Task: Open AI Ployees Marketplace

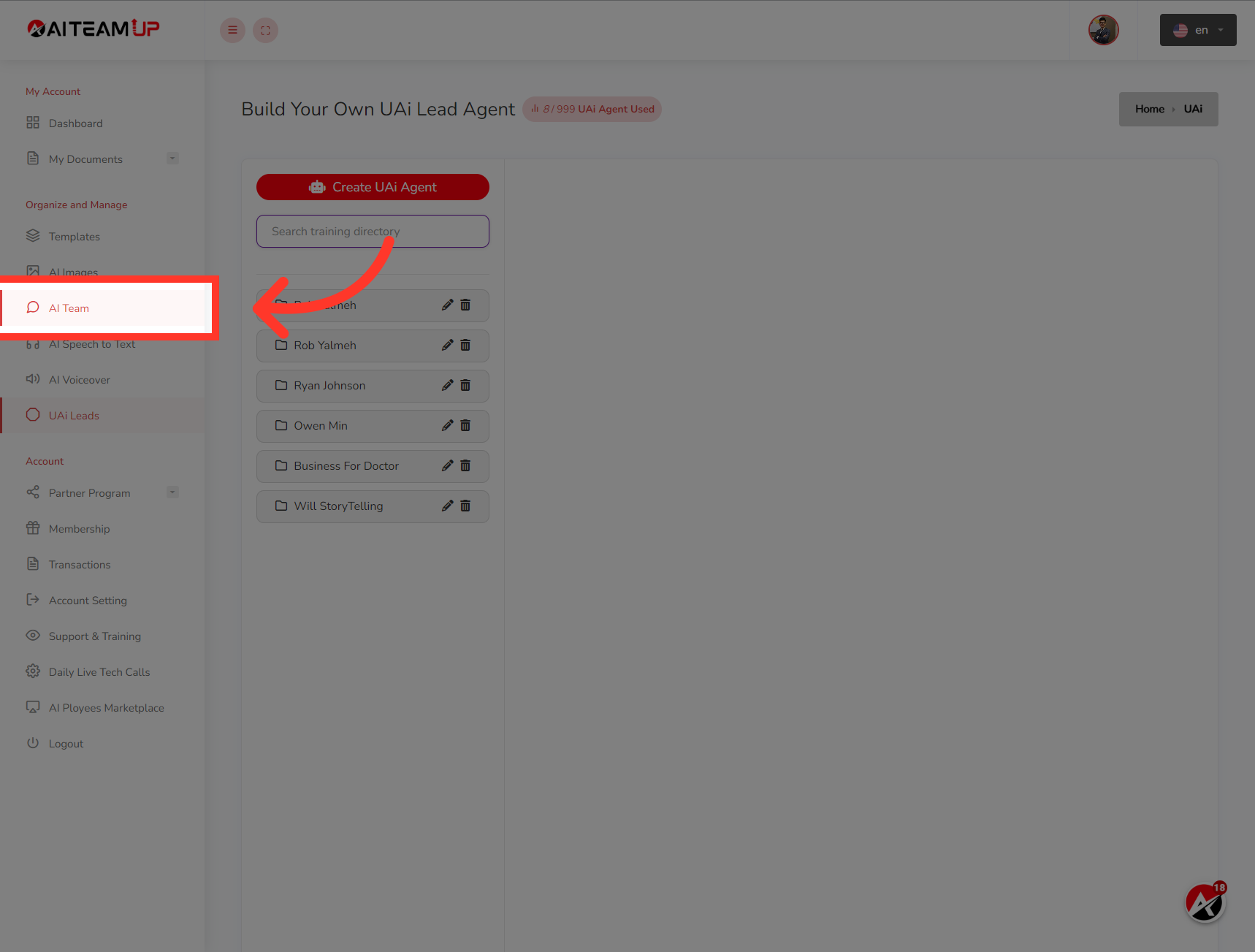Action: pyautogui.click(x=102, y=708)
